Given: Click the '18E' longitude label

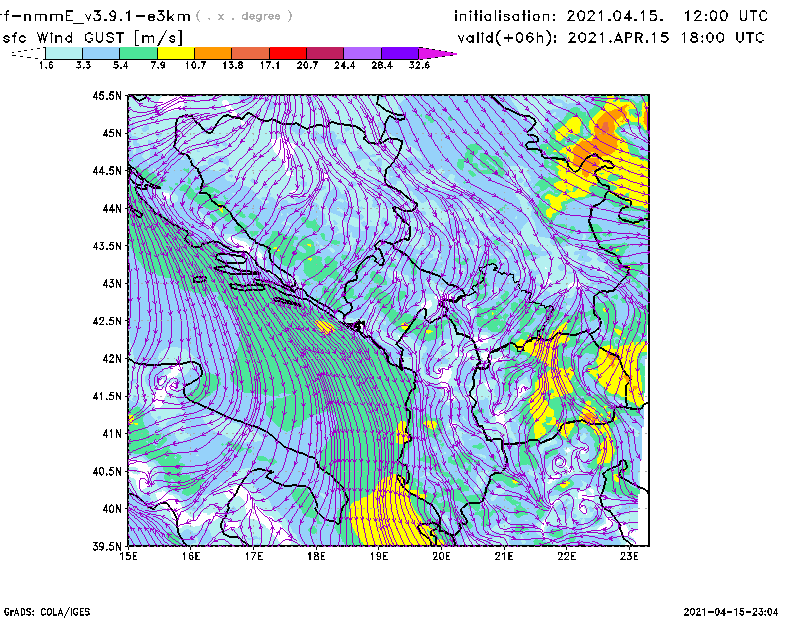Looking at the screenshot, I should click(x=316, y=556).
